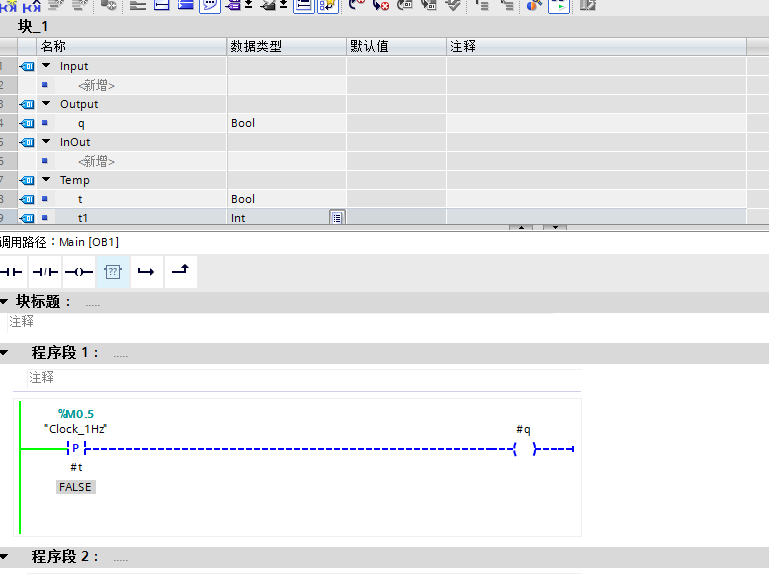The height and width of the screenshot is (575, 769).
Task: Click the "Clock_1Hz" tag name
Action: [x=76, y=429]
